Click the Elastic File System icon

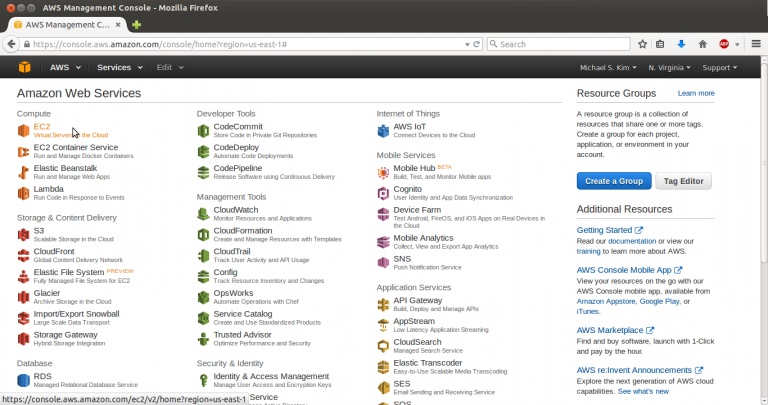24,277
